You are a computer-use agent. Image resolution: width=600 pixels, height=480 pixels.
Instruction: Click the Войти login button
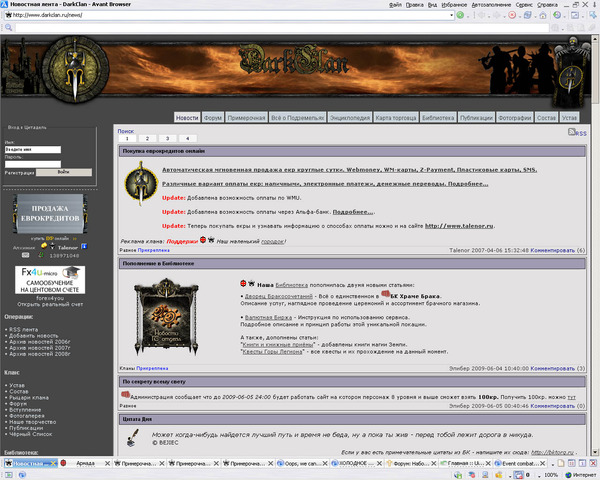click(x=64, y=172)
